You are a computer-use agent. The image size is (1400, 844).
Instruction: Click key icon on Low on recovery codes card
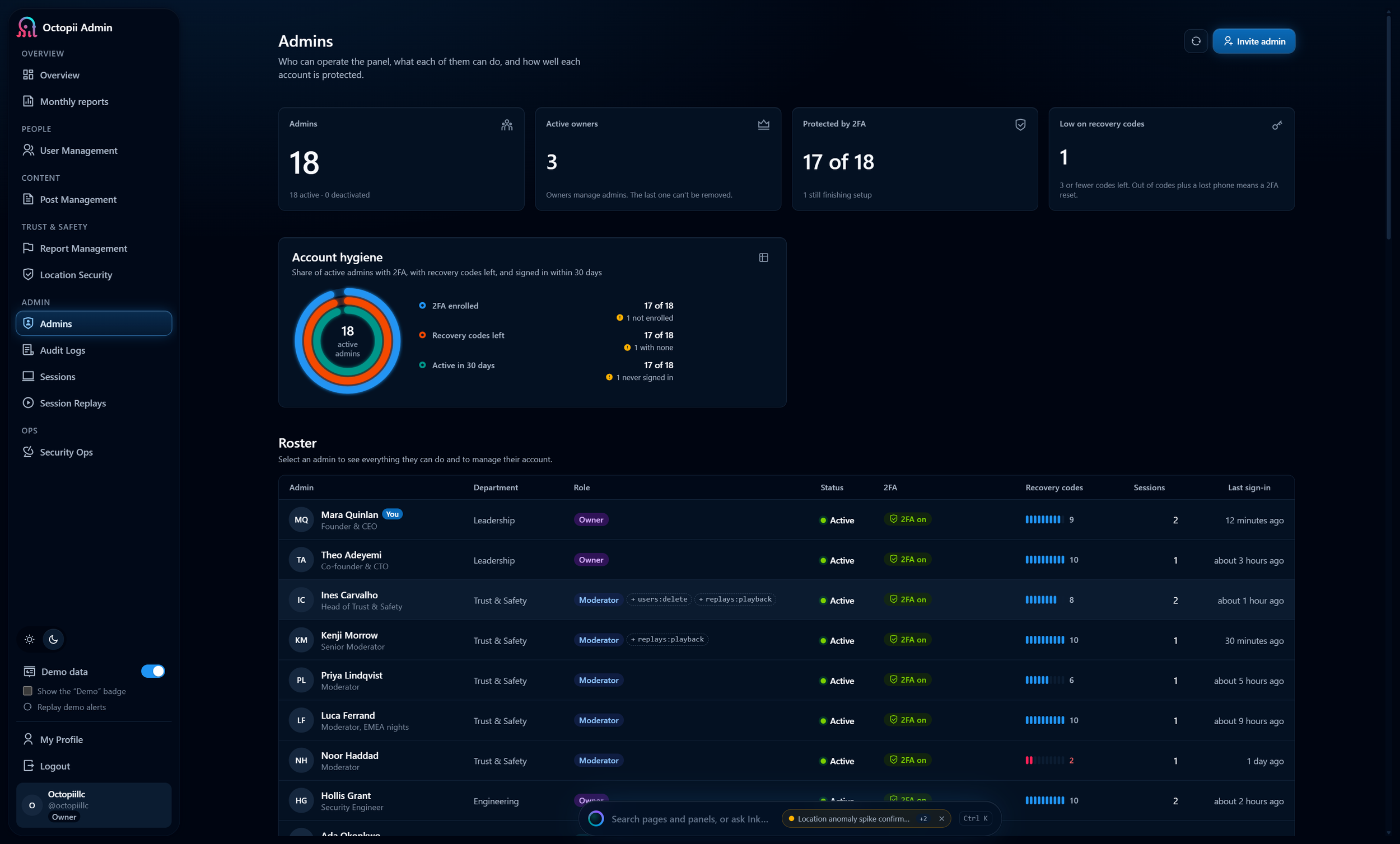coord(1277,125)
